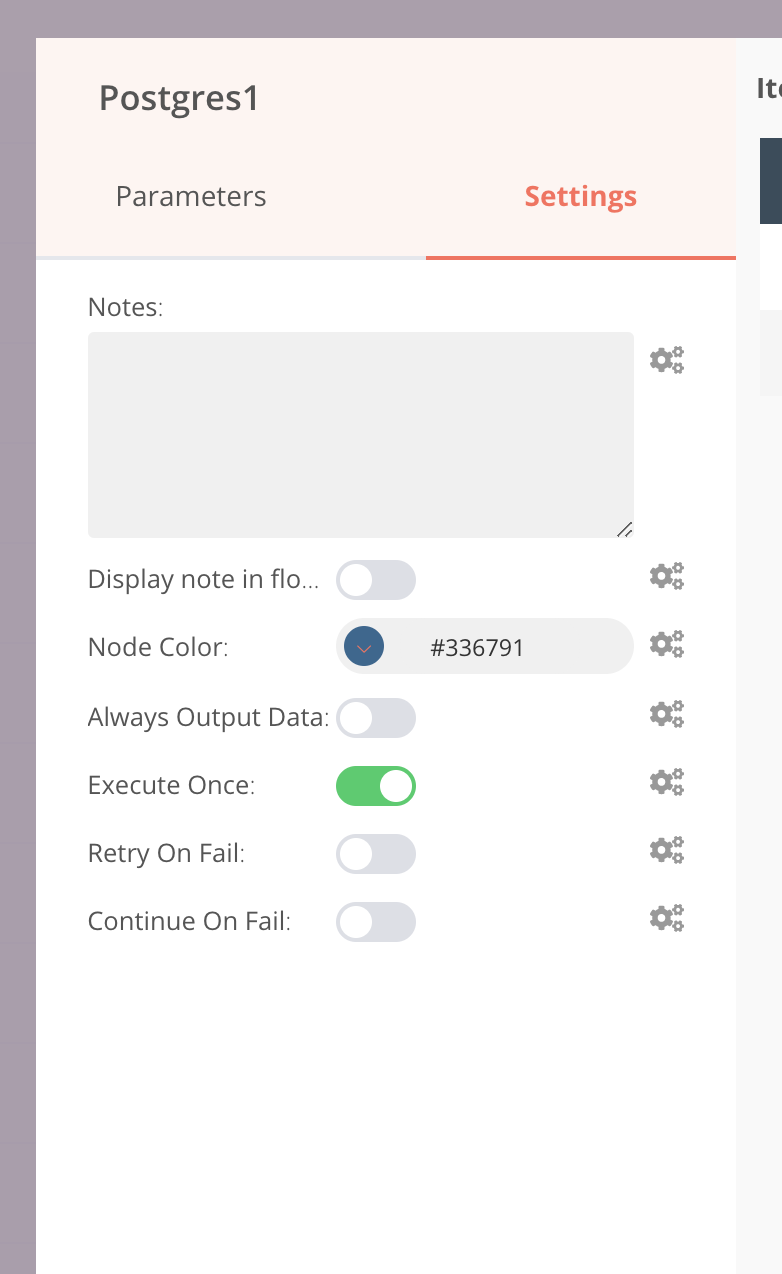Select the Settings tab
Screen dimensions: 782x1274
[580, 196]
